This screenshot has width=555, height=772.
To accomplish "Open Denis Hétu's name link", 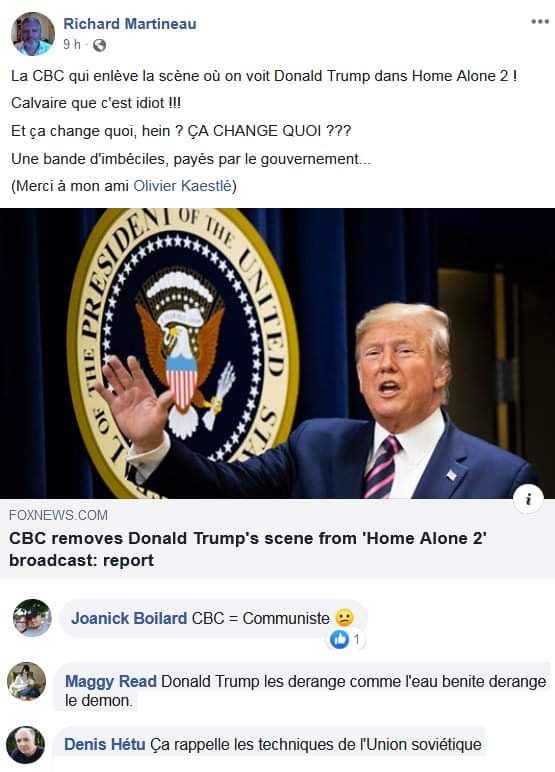I will point(104,744).
